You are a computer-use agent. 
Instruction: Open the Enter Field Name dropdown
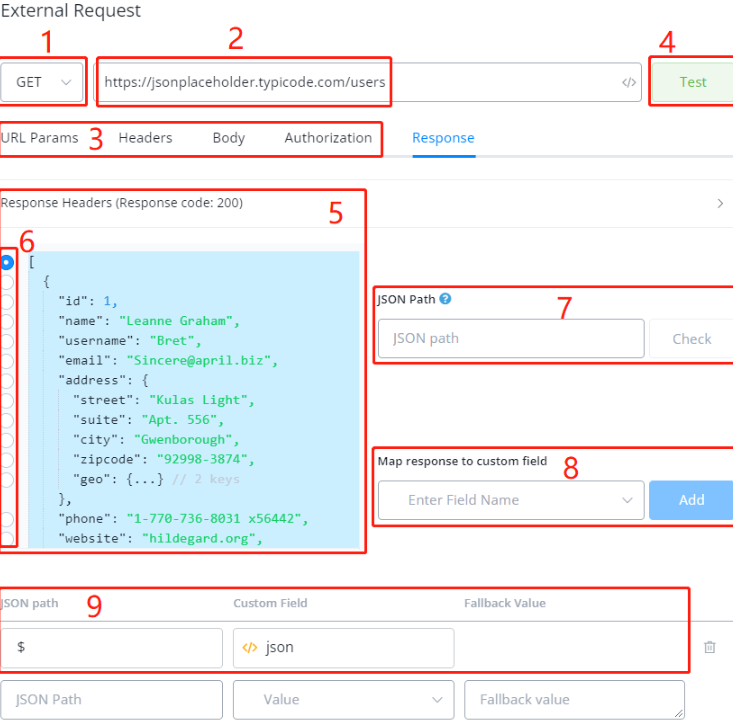(511, 500)
